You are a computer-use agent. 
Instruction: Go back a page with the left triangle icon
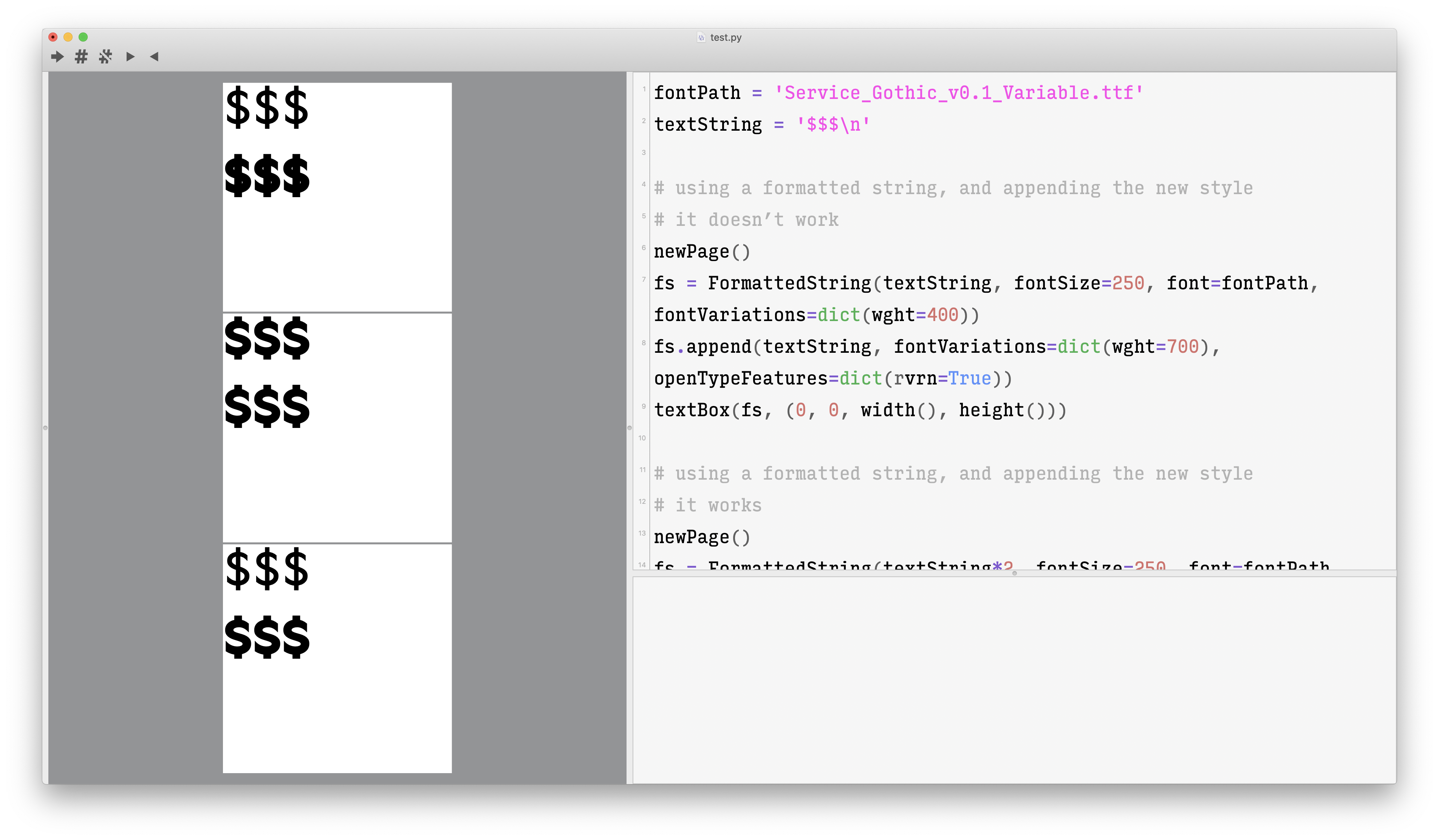point(153,57)
